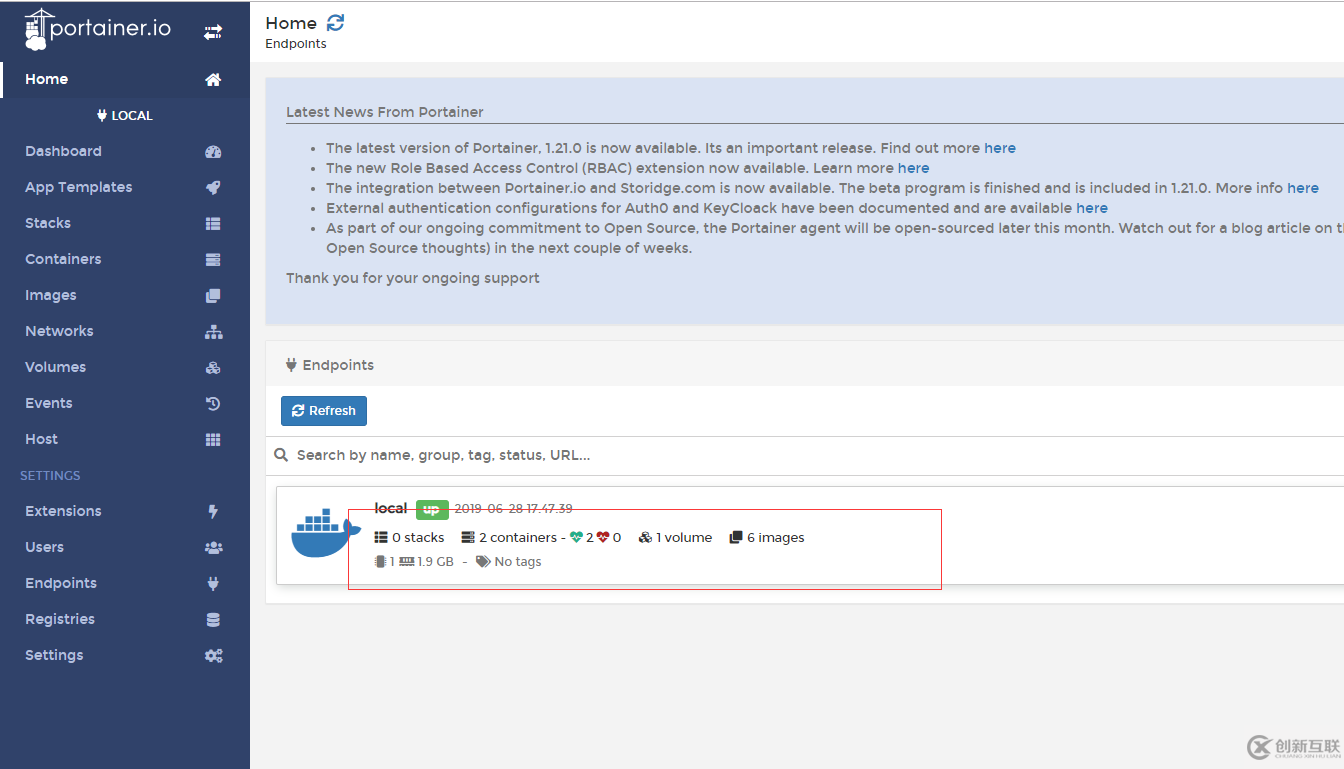The height and width of the screenshot is (769, 1344).
Task: Click the 'SETTINGS' section header
Action: click(x=50, y=476)
